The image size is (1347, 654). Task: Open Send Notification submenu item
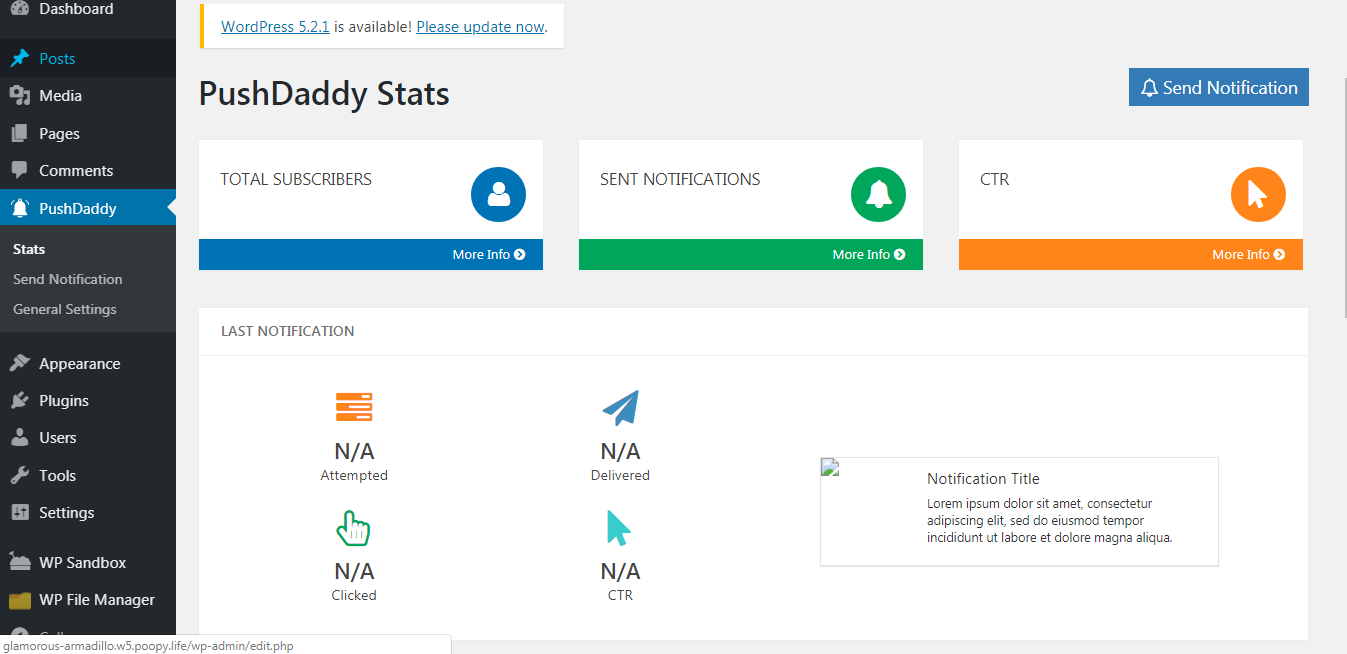coord(68,279)
